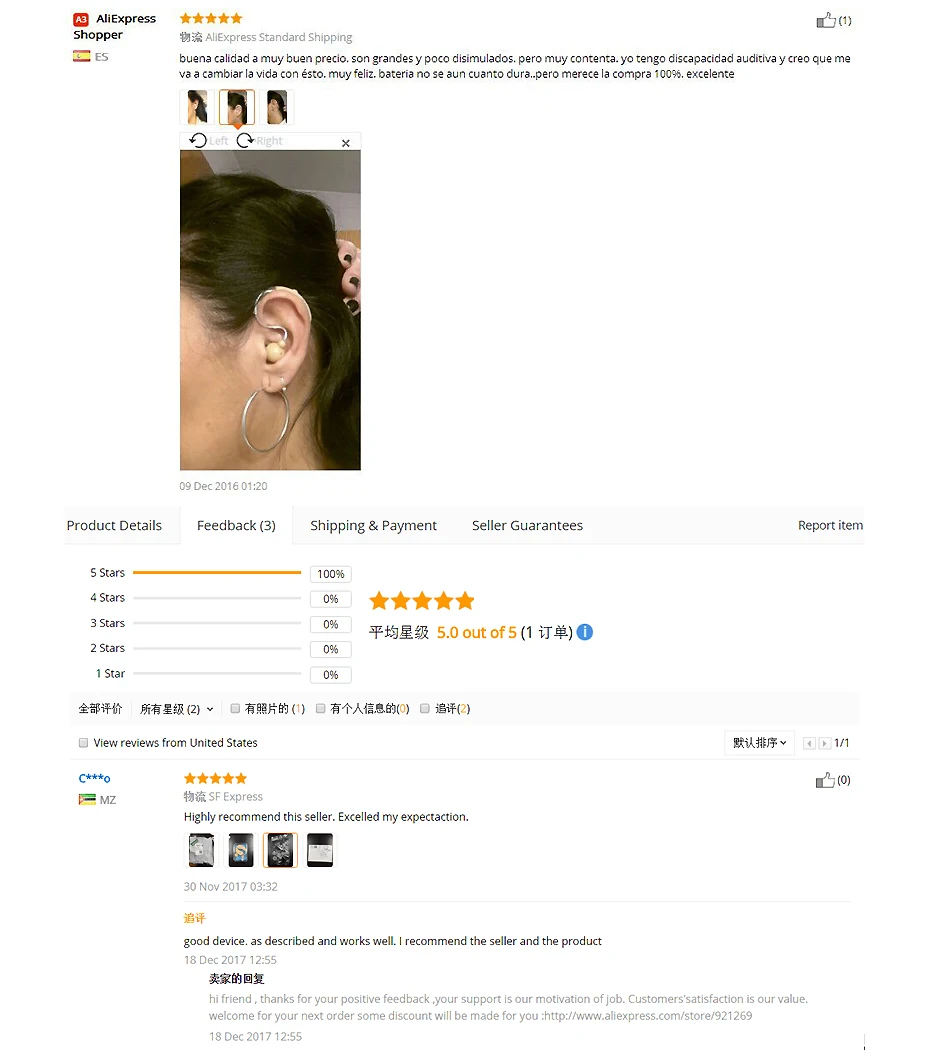This screenshot has height=1060, width=930.
Task: Check View reviews from United States
Action: [x=83, y=743]
